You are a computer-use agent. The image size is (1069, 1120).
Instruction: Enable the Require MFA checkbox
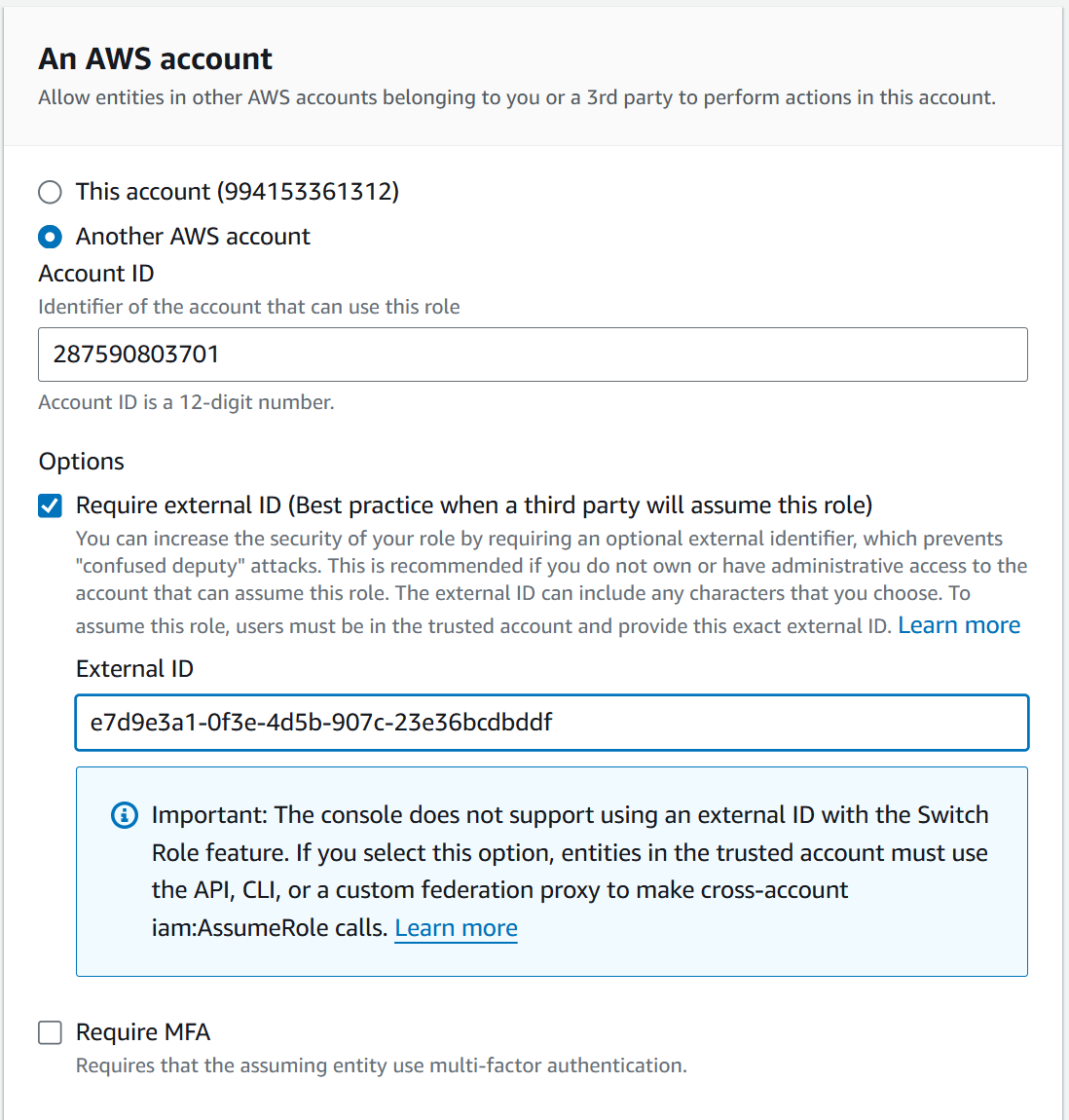[x=50, y=1032]
